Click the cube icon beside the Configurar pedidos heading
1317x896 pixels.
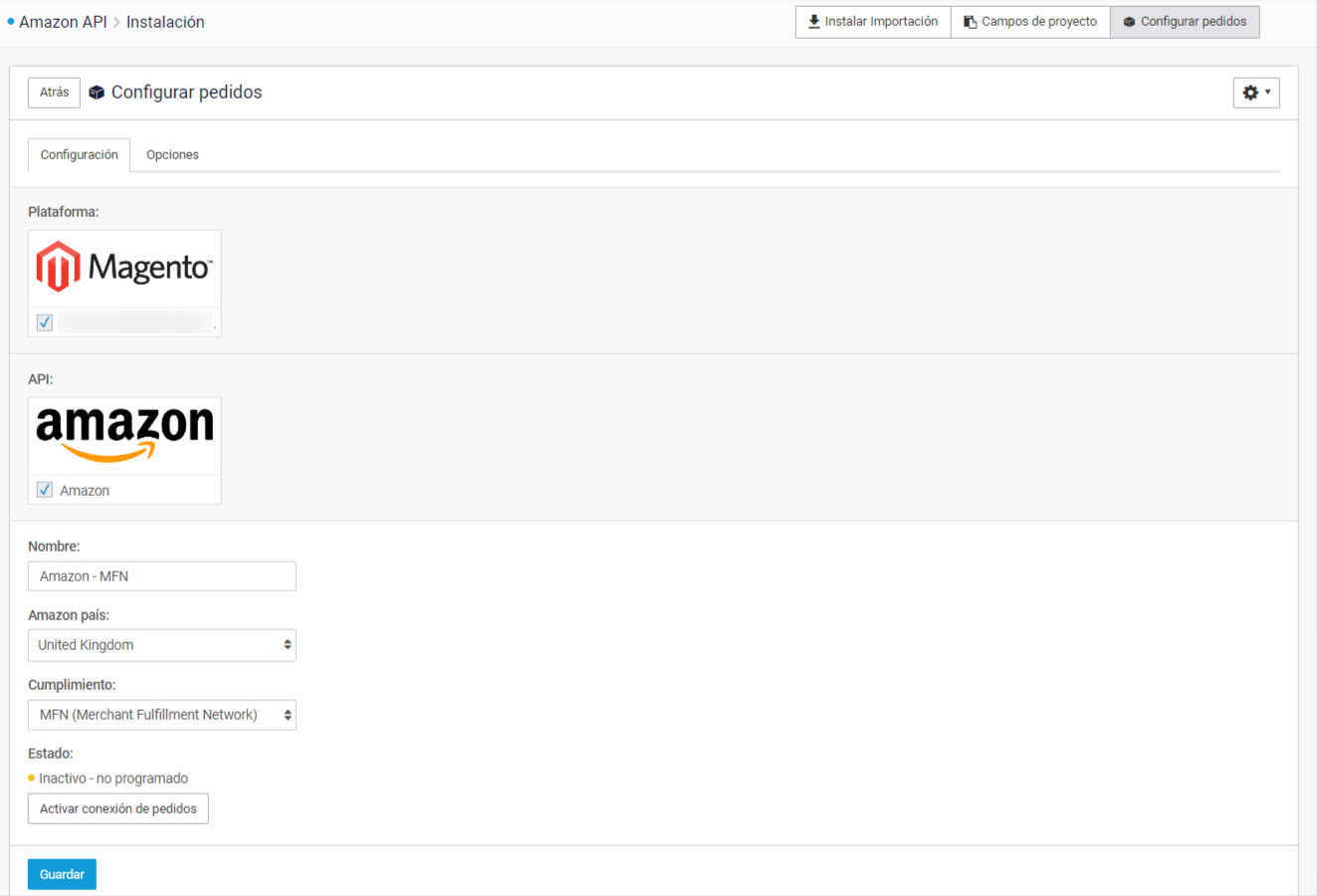click(97, 93)
